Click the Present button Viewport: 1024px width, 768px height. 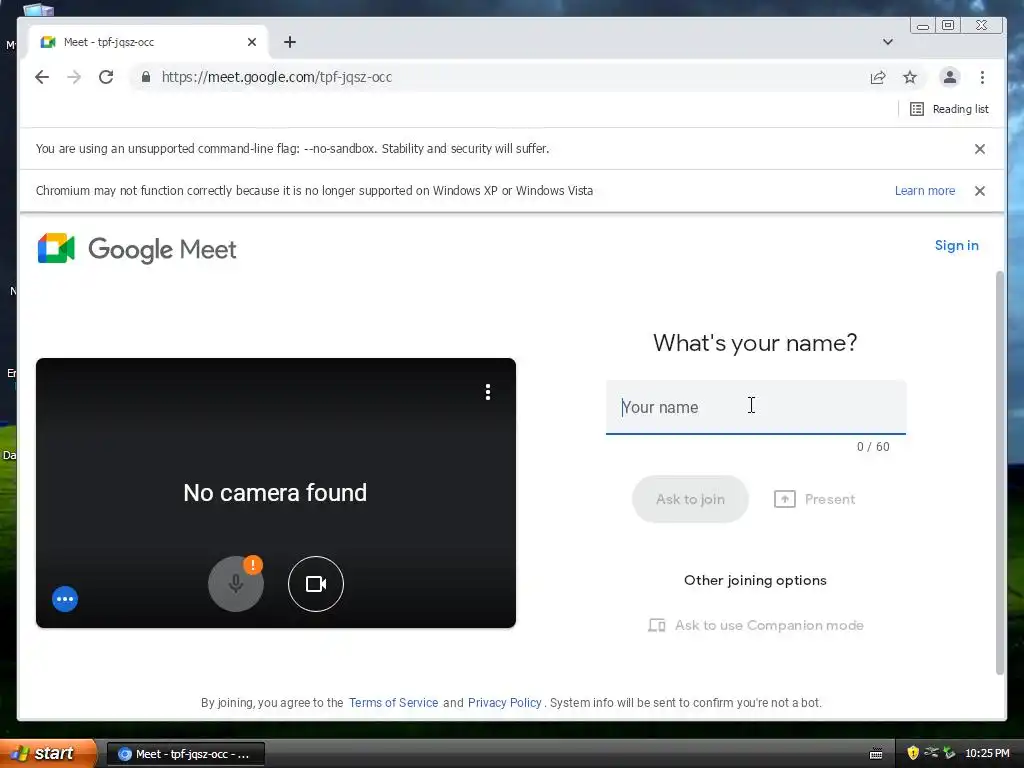coord(814,499)
